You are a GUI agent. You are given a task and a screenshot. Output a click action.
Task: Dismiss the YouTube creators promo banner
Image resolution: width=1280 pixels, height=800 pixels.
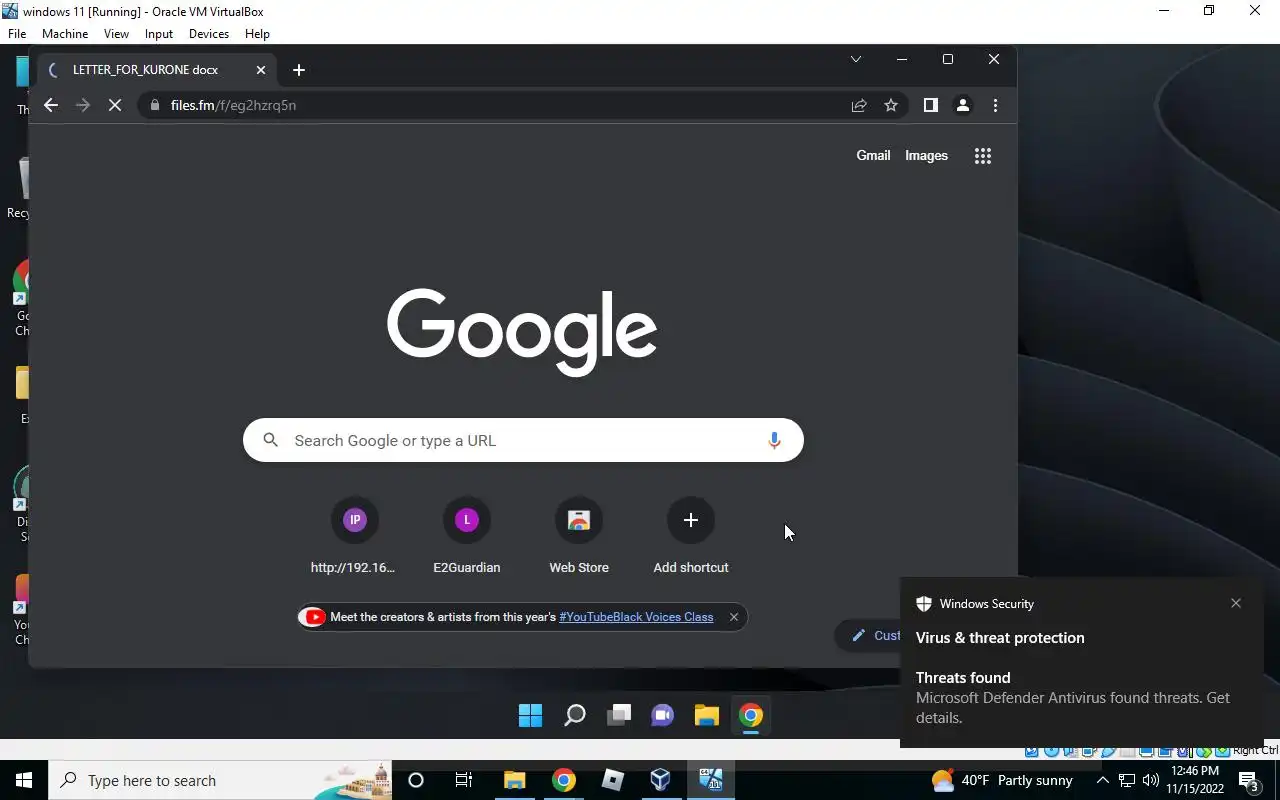734,617
